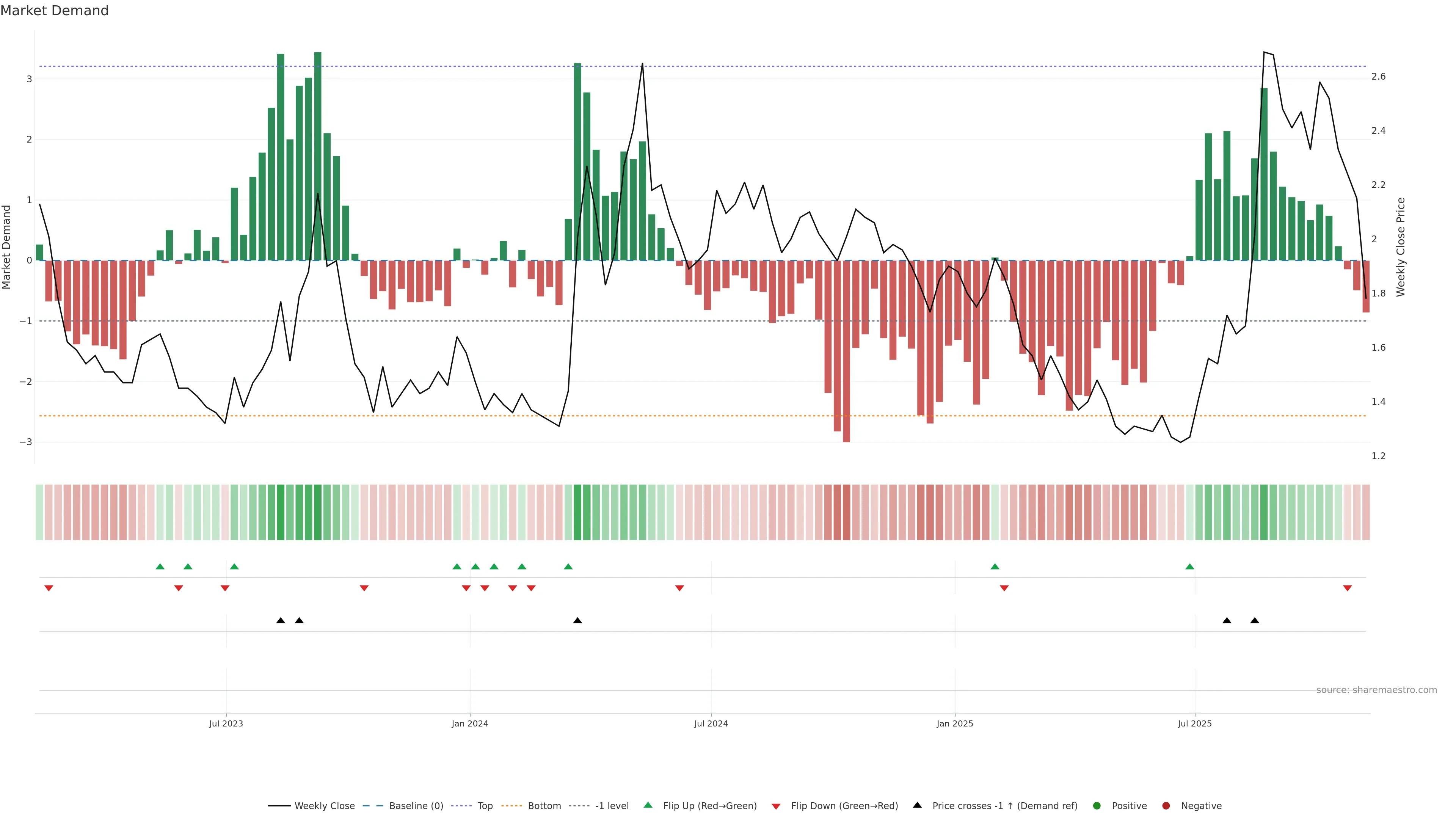This screenshot has width=1456, height=819.
Task: Click black Price crosses -1 legend triangle
Action: point(917,805)
